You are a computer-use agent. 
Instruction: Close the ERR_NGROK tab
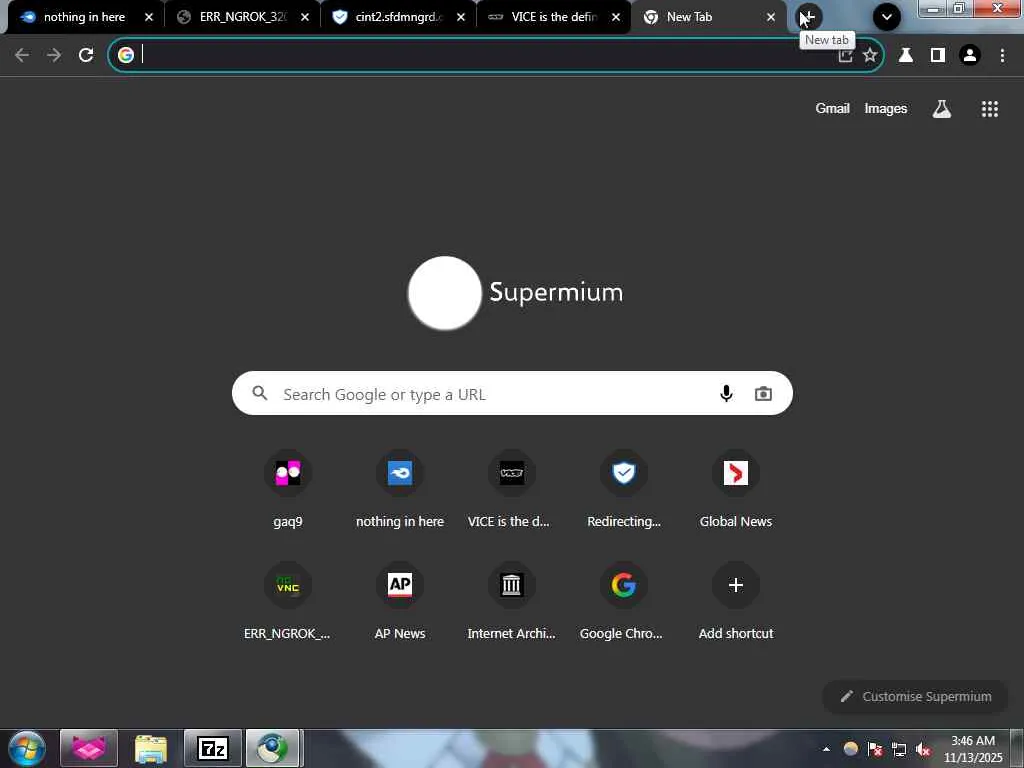pos(304,18)
